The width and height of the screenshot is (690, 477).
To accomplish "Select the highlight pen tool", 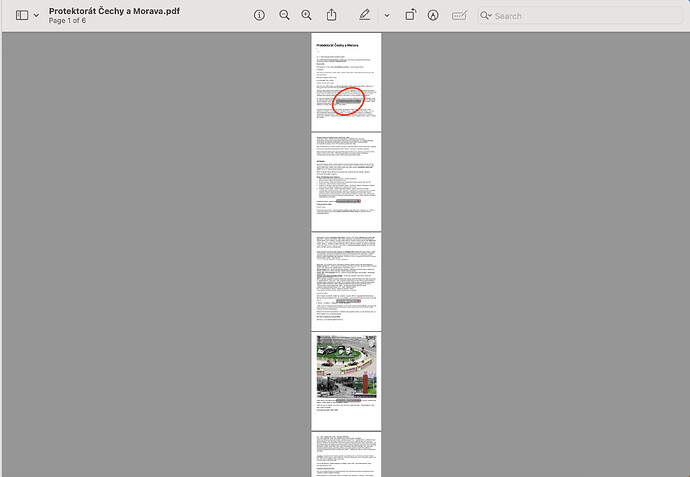I will click(365, 16).
